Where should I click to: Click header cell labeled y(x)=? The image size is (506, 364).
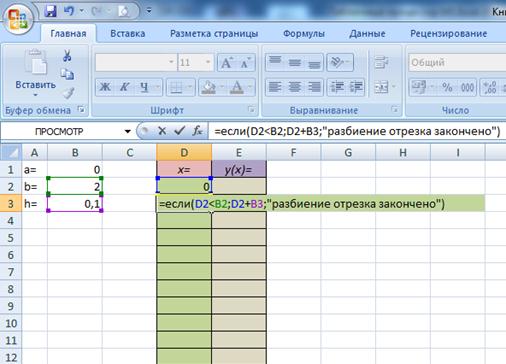click(x=239, y=169)
